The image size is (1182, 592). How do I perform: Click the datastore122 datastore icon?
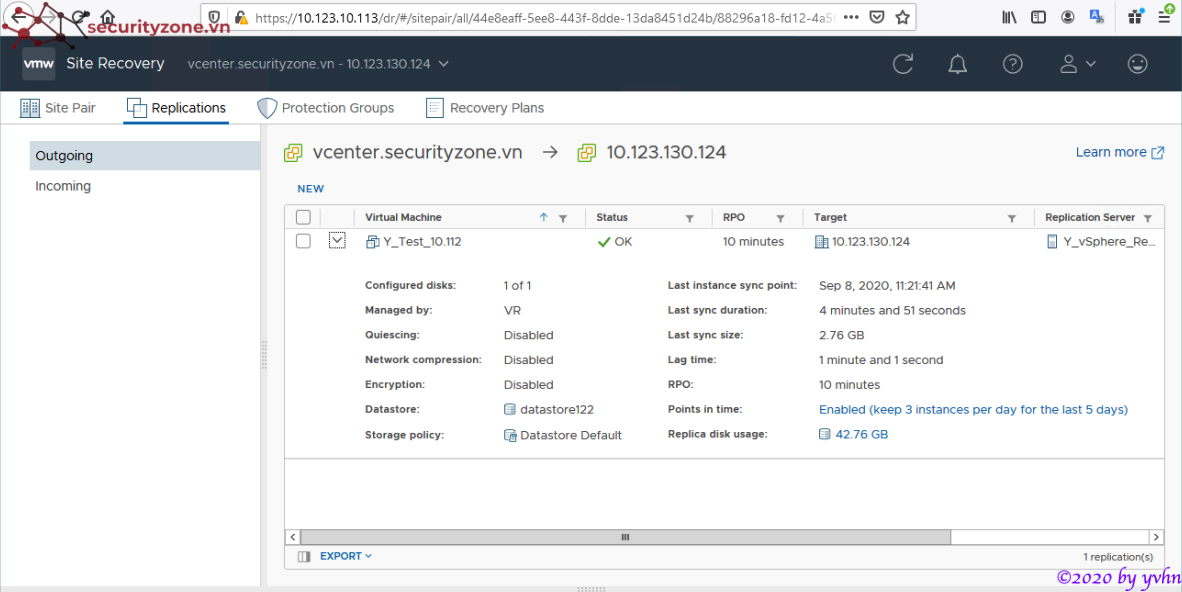pyautogui.click(x=510, y=409)
